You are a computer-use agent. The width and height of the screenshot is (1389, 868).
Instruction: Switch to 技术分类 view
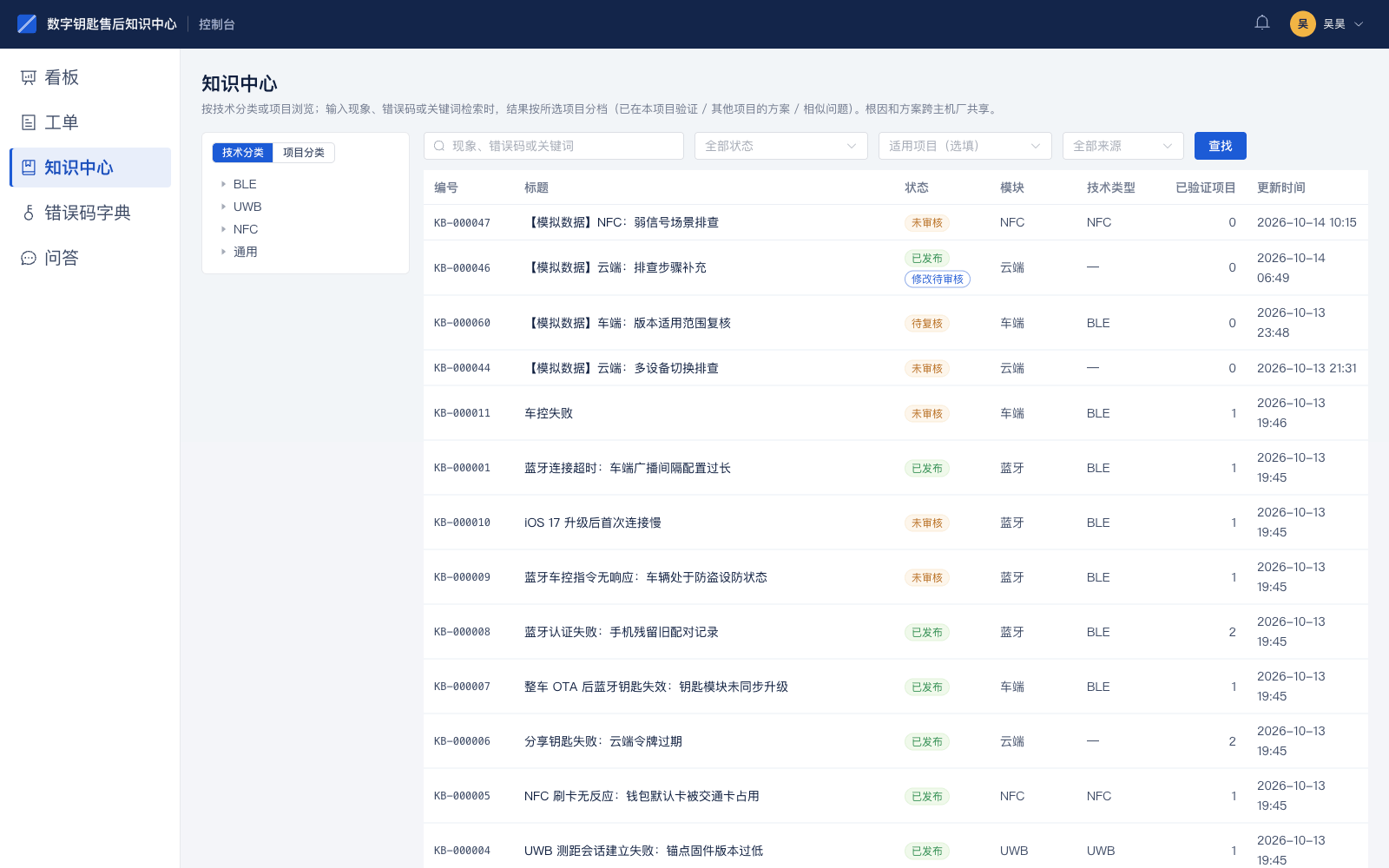(243, 153)
